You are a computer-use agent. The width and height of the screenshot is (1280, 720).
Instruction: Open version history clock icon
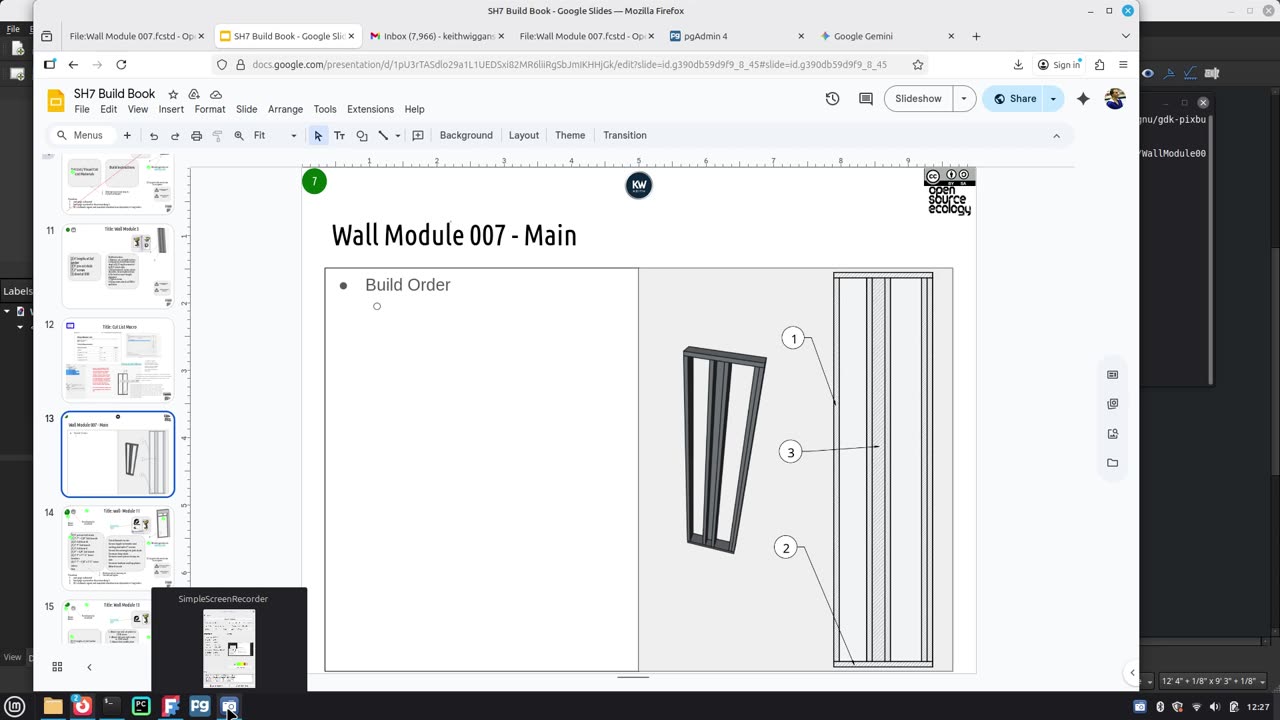click(x=832, y=98)
